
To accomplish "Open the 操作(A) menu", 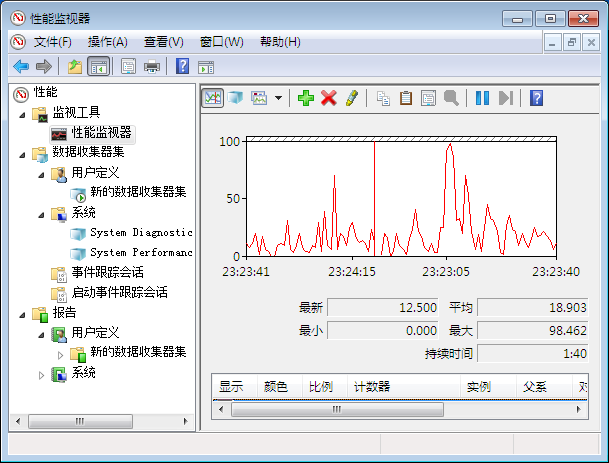I will [x=108, y=42].
